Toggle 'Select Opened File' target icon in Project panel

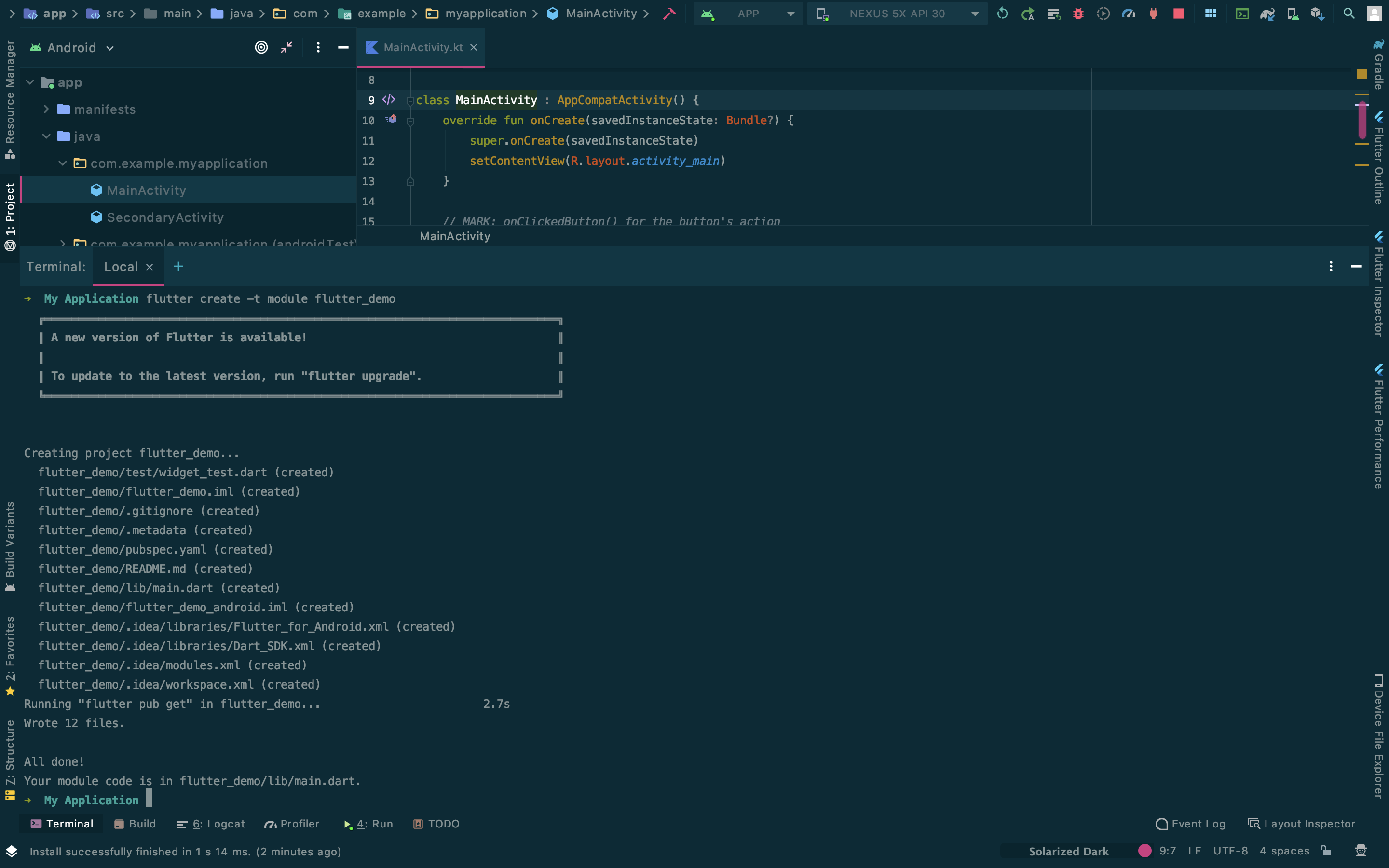261,48
